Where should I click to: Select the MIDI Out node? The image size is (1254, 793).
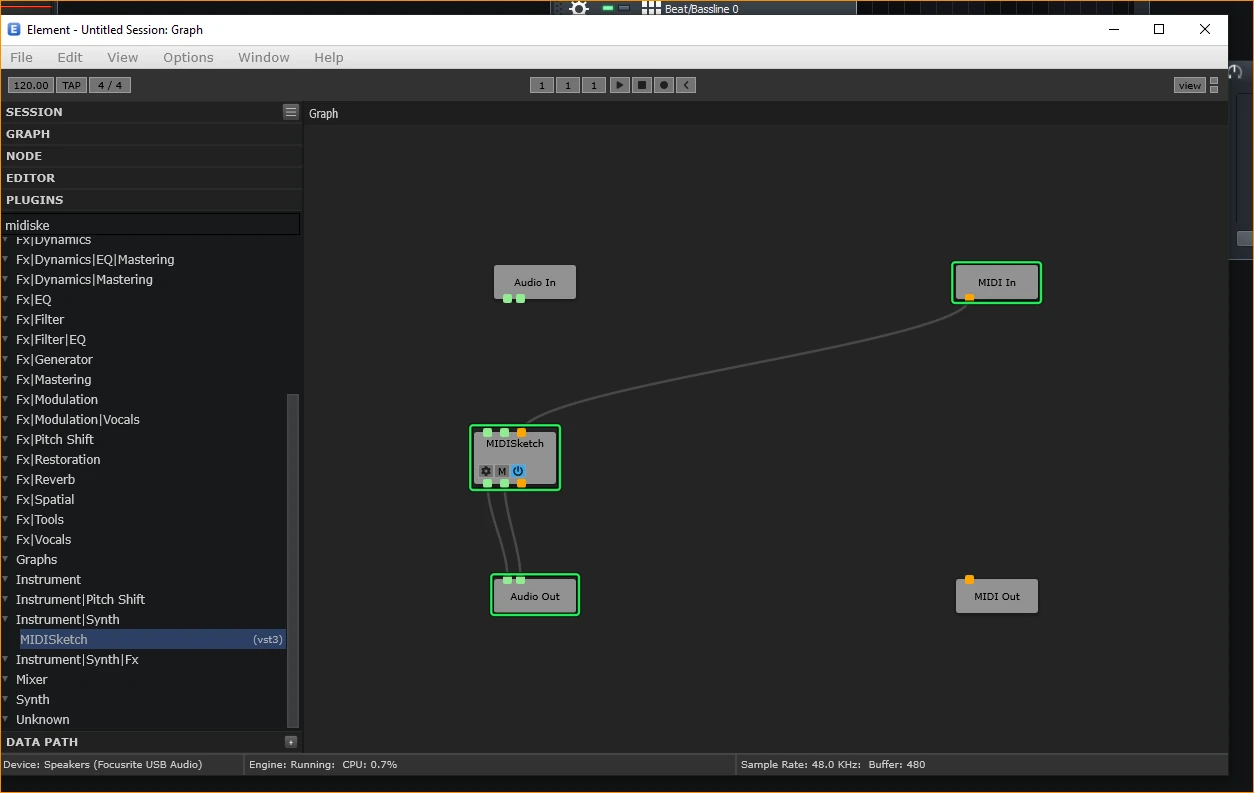[x=997, y=596]
